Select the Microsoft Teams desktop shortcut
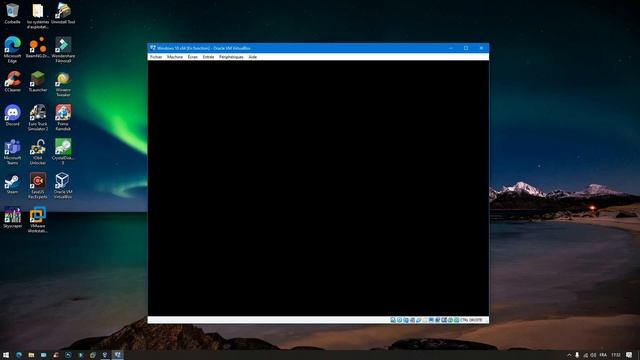The image size is (640, 360). tap(12, 152)
